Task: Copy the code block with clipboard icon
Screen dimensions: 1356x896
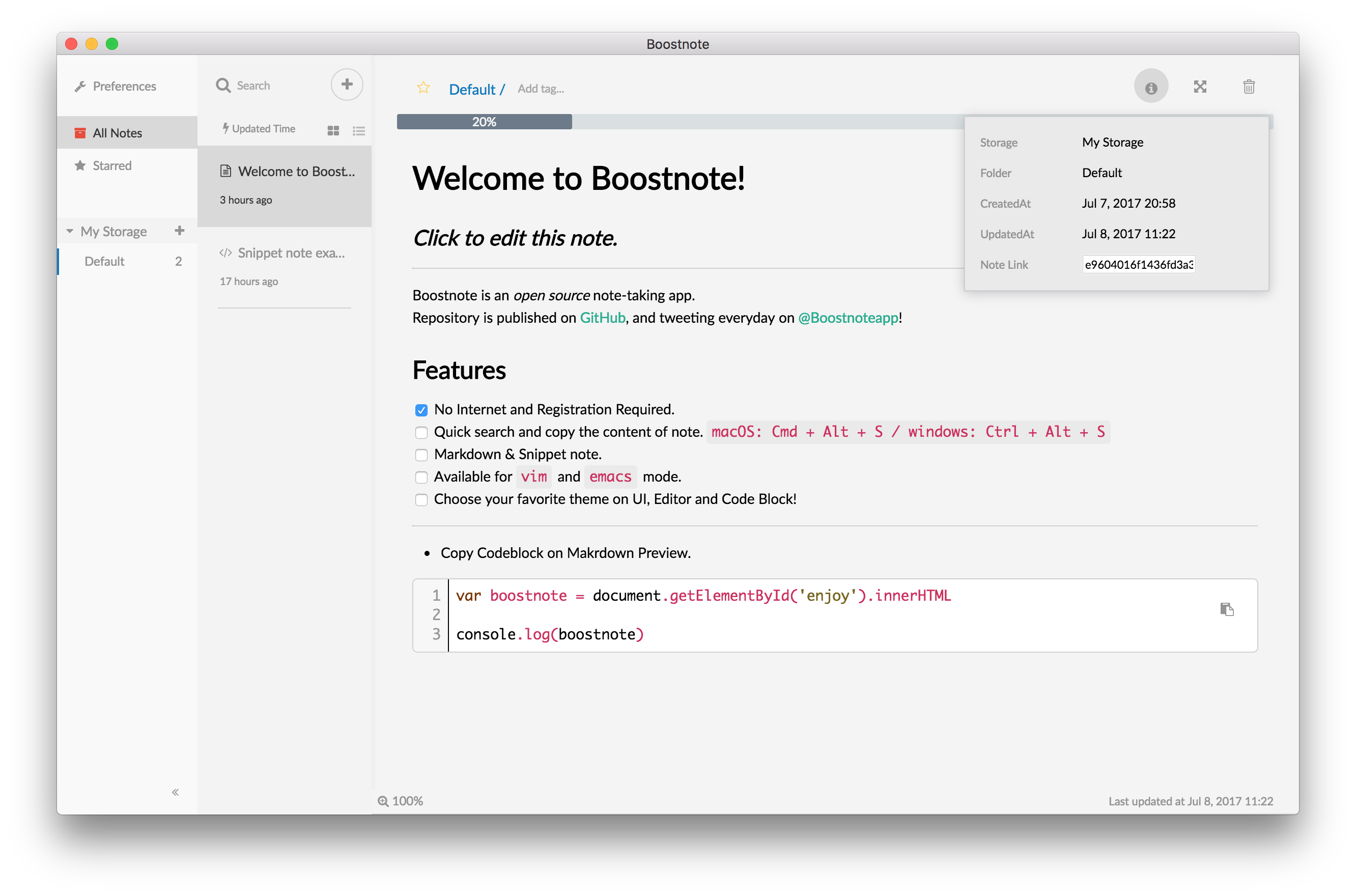Action: [x=1226, y=609]
